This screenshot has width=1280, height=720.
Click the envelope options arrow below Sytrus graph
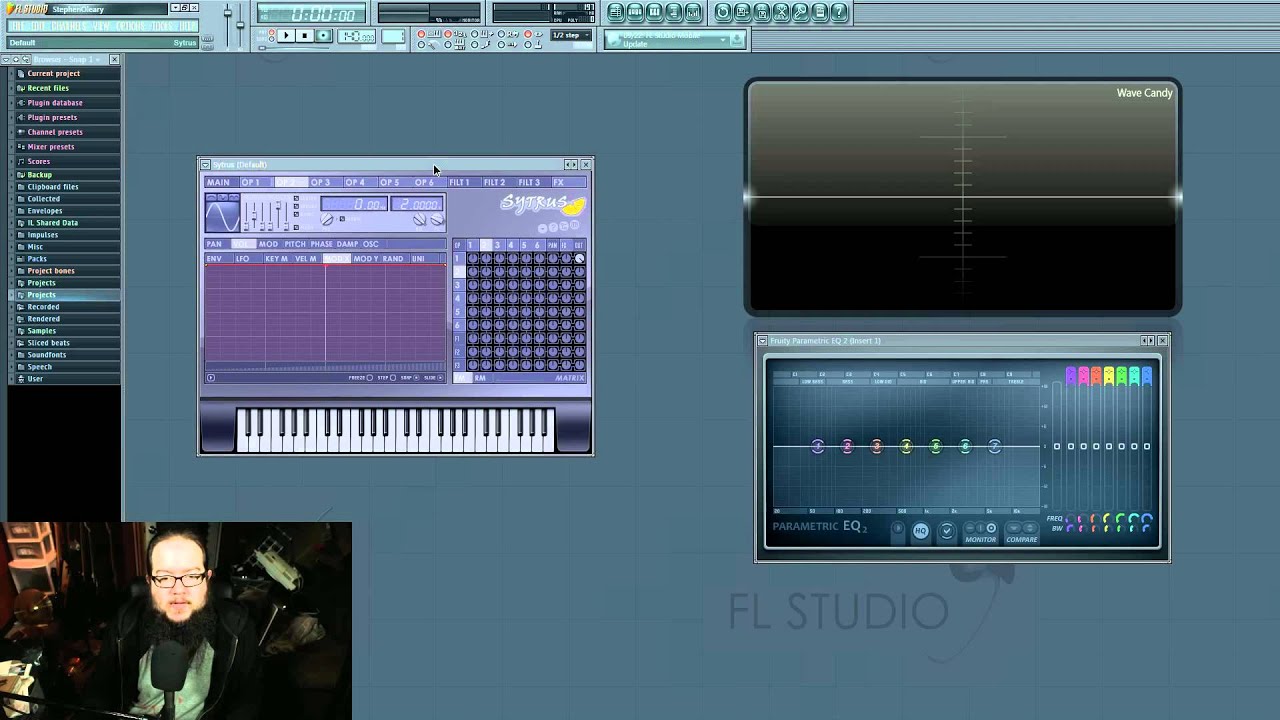[211, 378]
